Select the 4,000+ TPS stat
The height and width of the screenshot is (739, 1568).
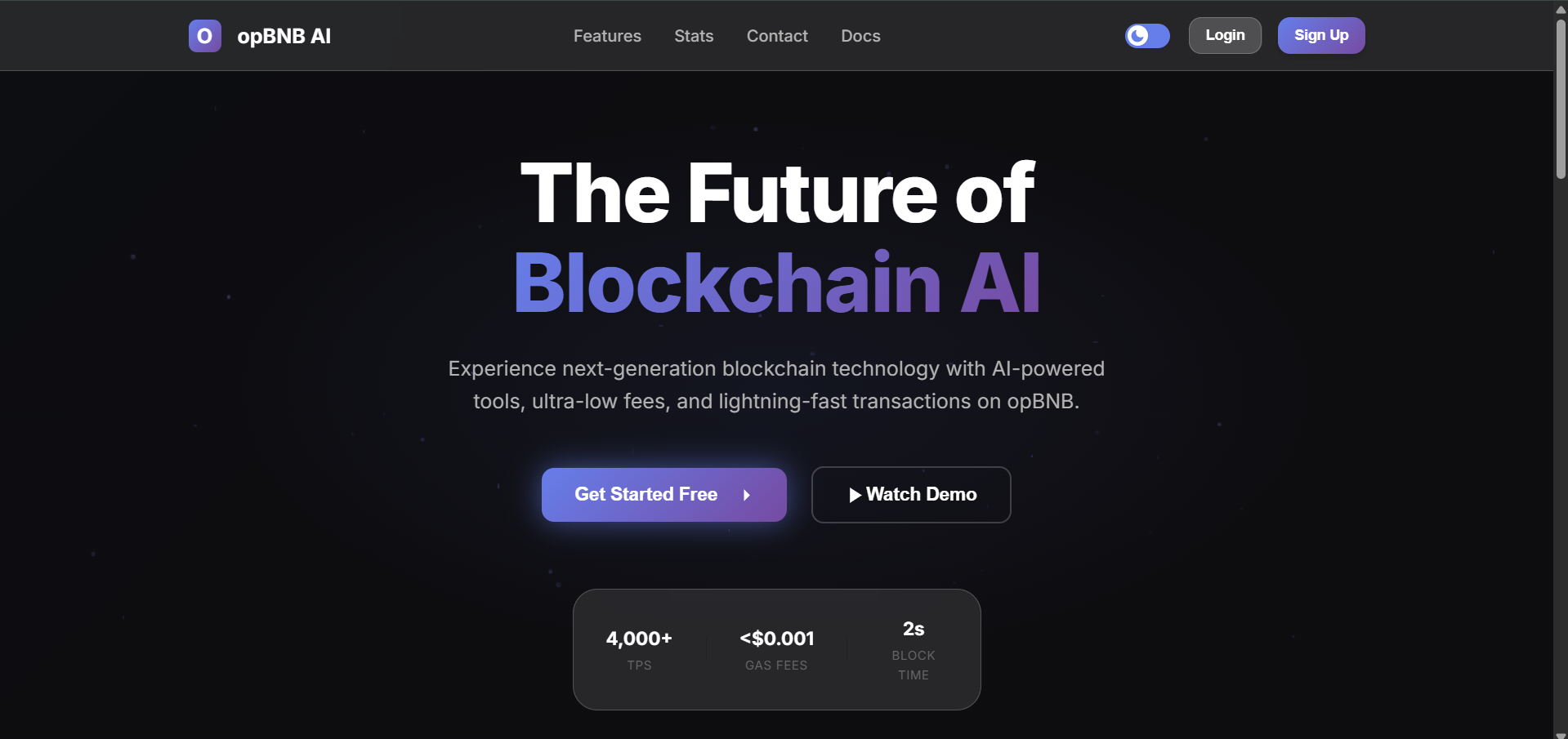point(639,649)
